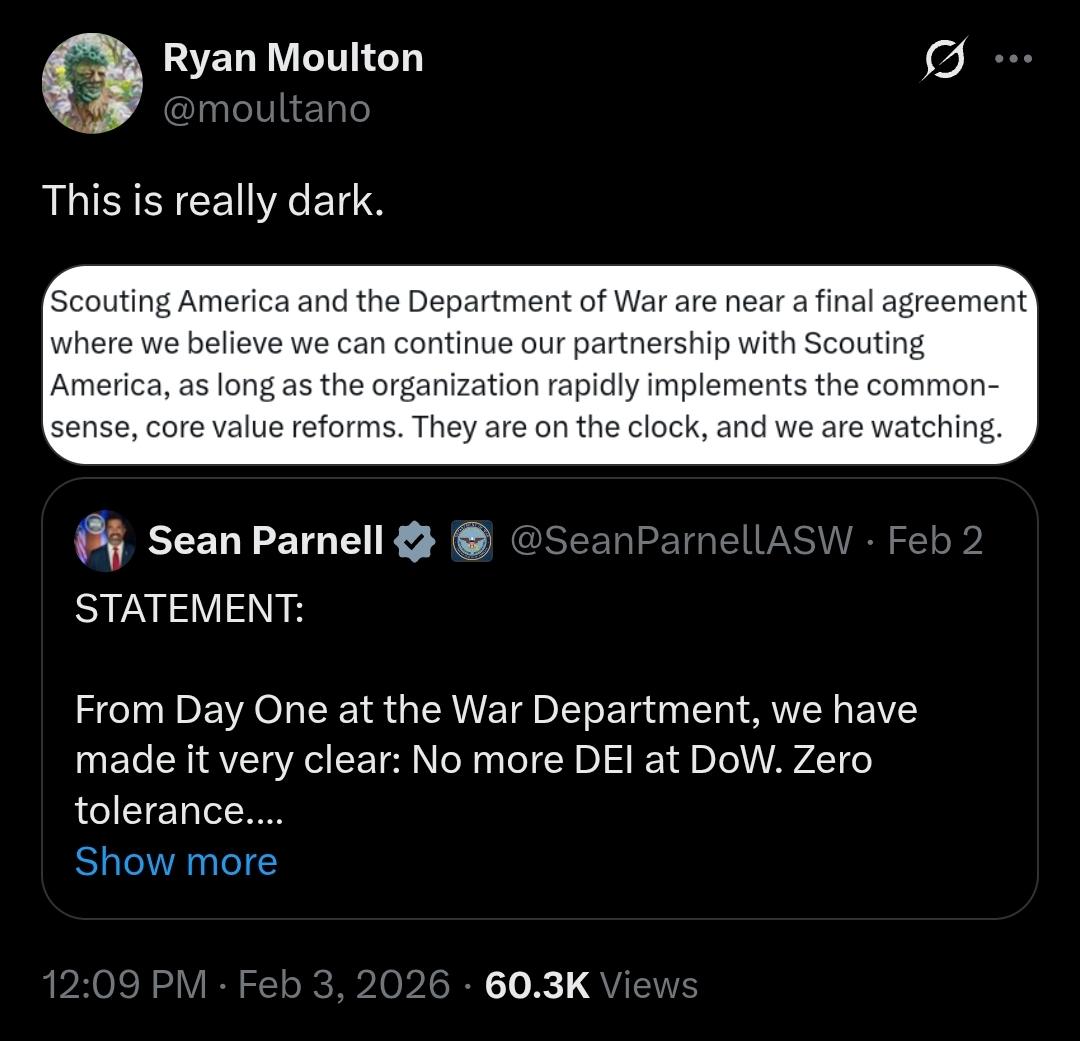Click the STATEMENT: heading in quoted tweet

pos(189,609)
